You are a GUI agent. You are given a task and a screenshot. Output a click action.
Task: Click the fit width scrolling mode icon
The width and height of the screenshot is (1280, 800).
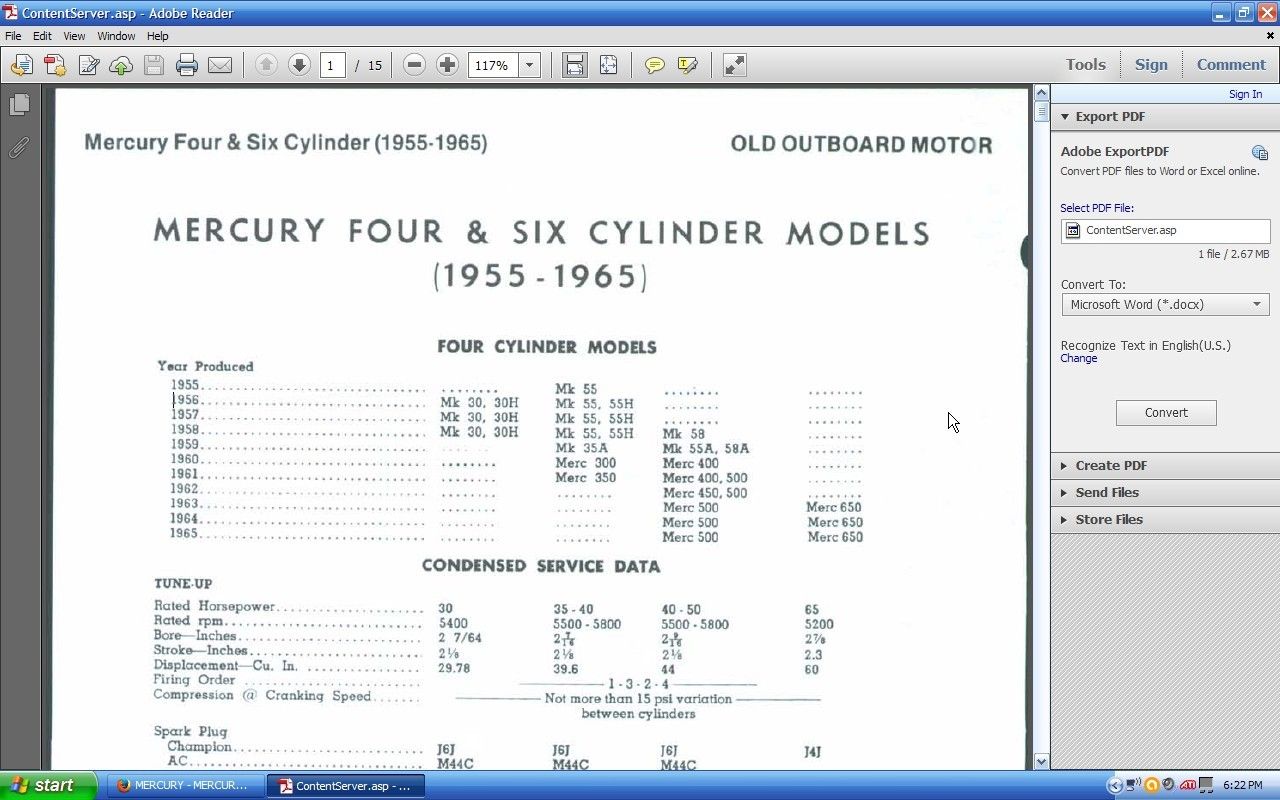pyautogui.click(x=575, y=65)
